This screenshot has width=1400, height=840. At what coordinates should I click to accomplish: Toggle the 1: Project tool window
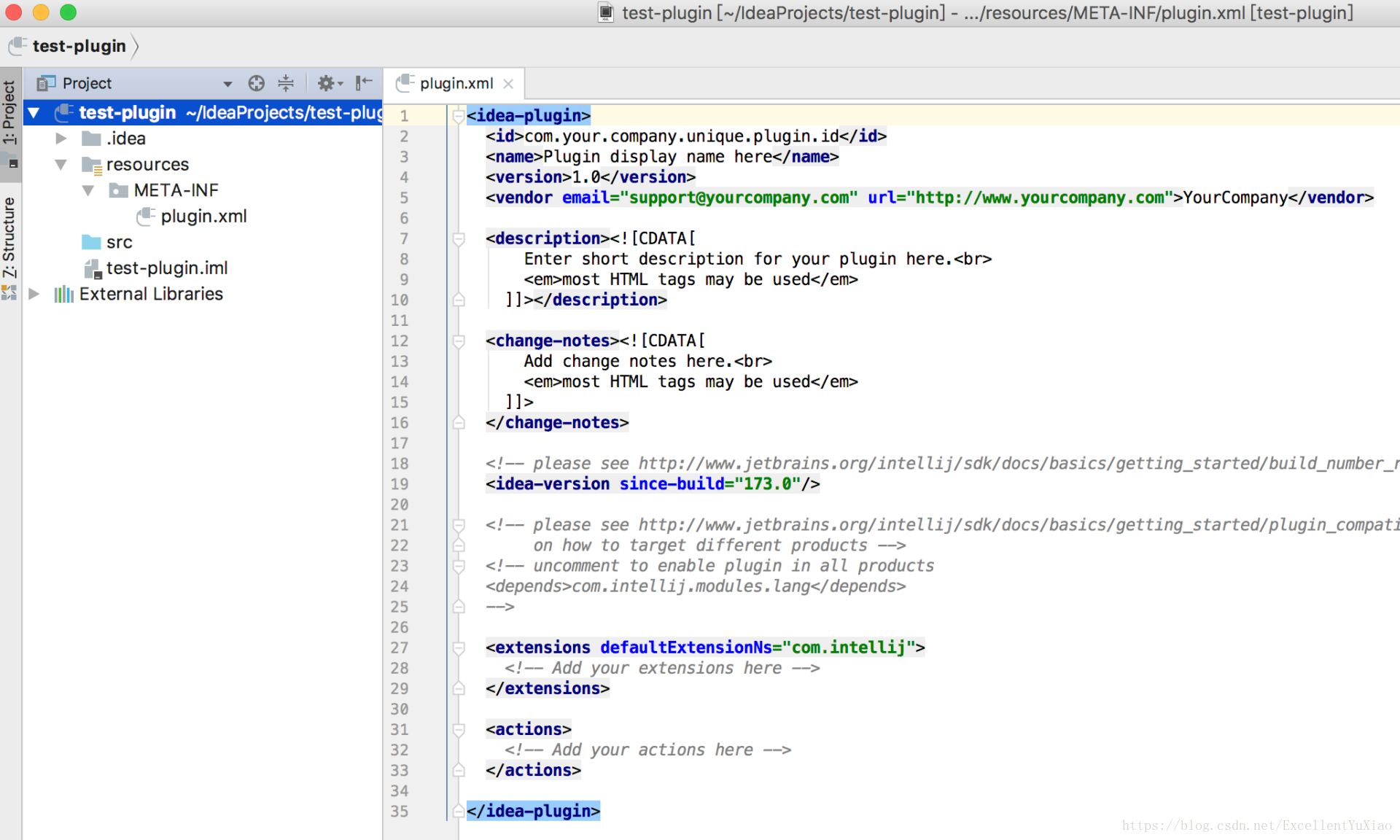point(9,112)
